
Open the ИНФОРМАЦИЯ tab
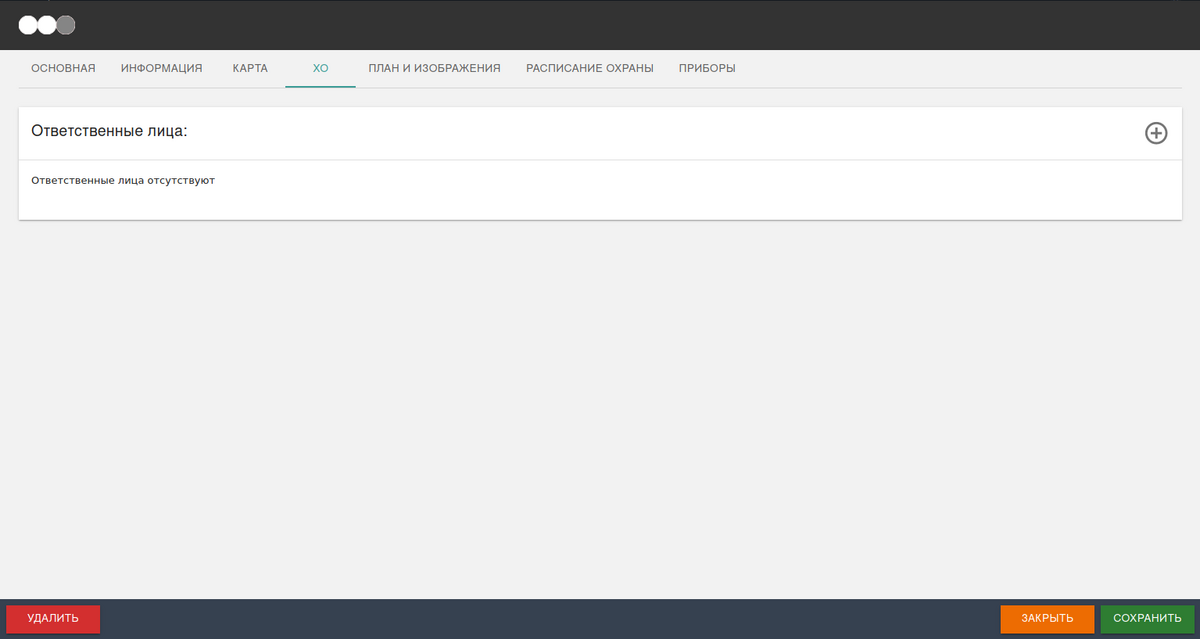coord(162,68)
